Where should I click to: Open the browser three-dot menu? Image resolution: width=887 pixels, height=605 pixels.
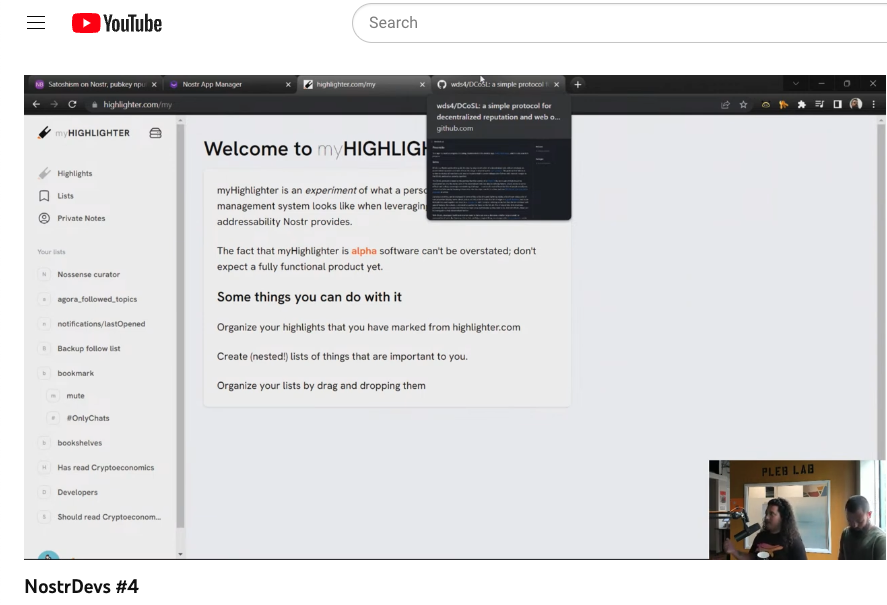pyautogui.click(x=873, y=104)
